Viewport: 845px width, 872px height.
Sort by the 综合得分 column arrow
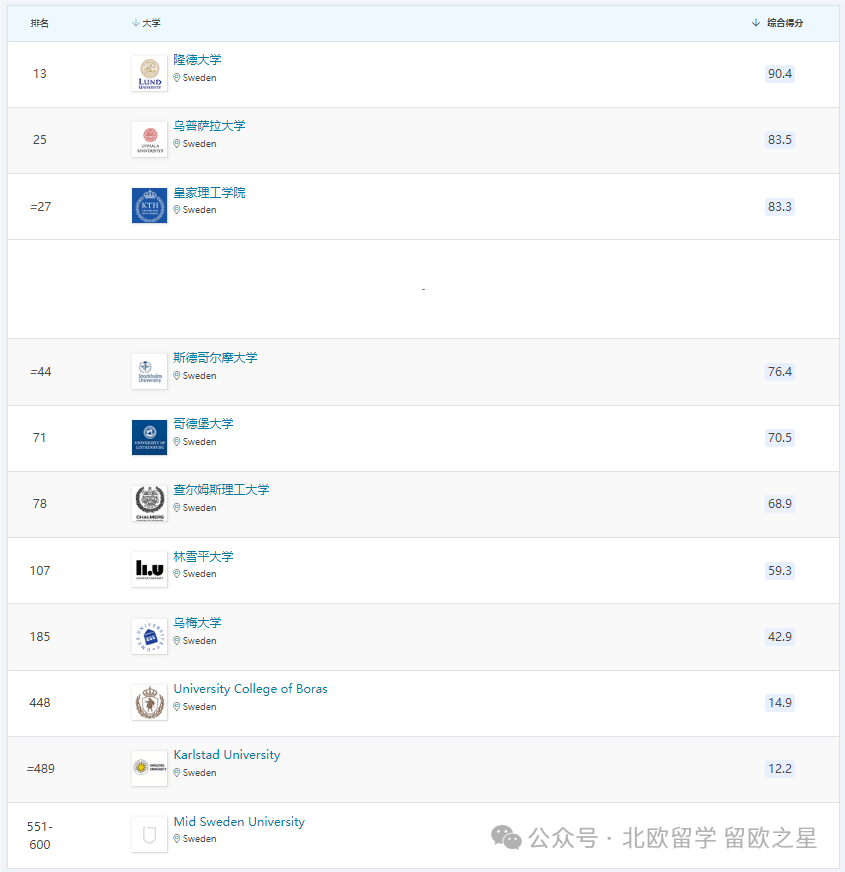click(x=756, y=23)
